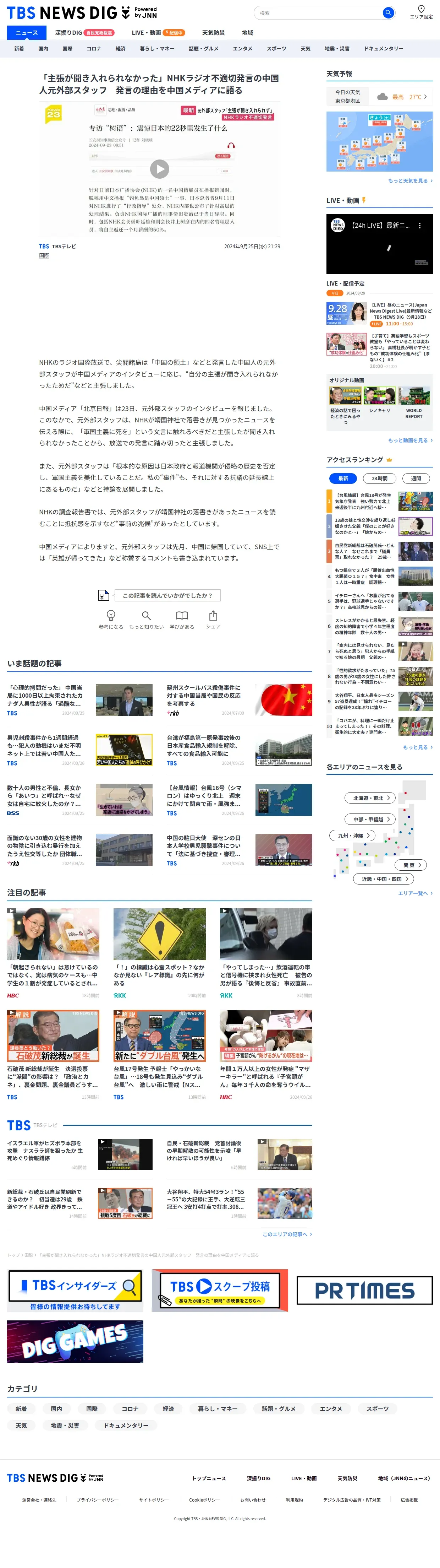Open article 「心理的拷問だった」中国当局に拘束

coord(79,699)
